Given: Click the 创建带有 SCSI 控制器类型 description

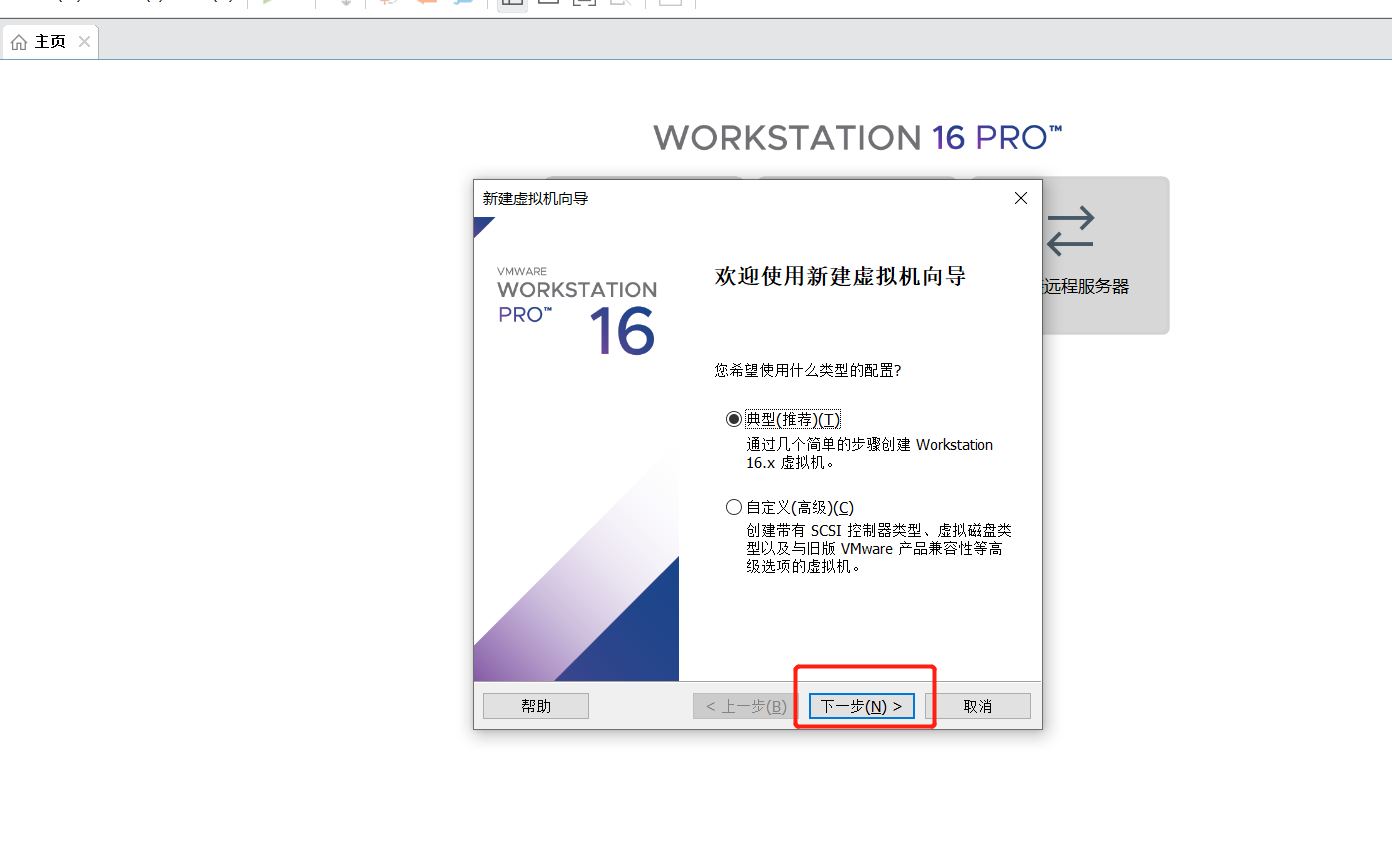Looking at the screenshot, I should click(879, 548).
